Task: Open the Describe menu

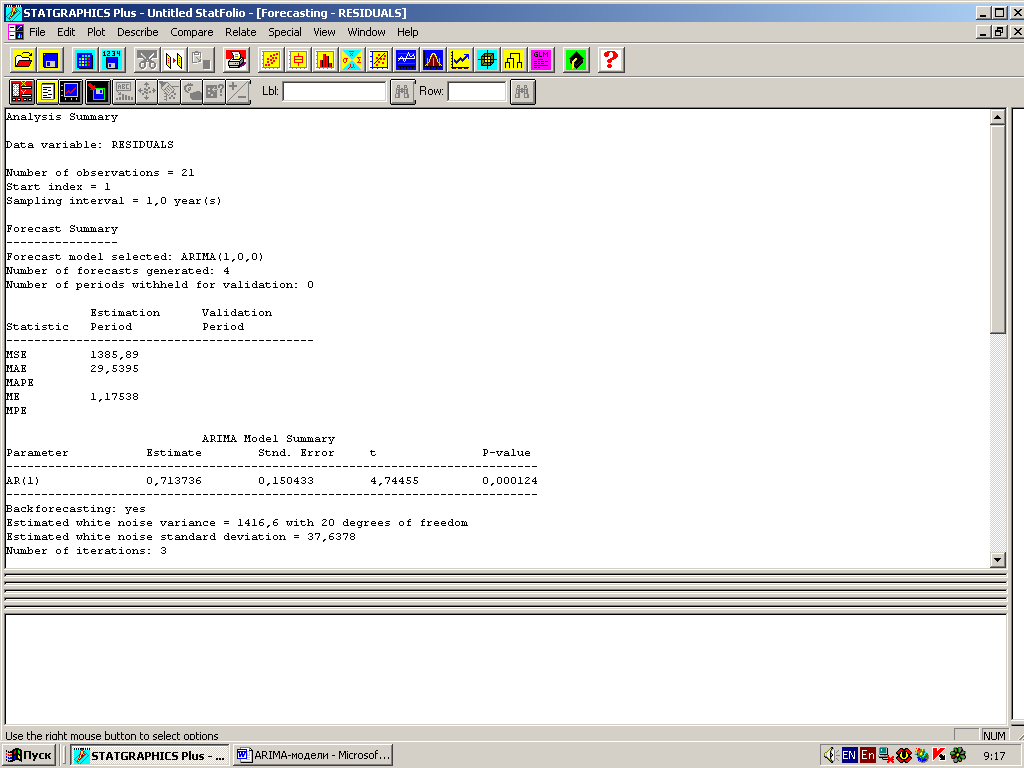Action: coord(138,32)
